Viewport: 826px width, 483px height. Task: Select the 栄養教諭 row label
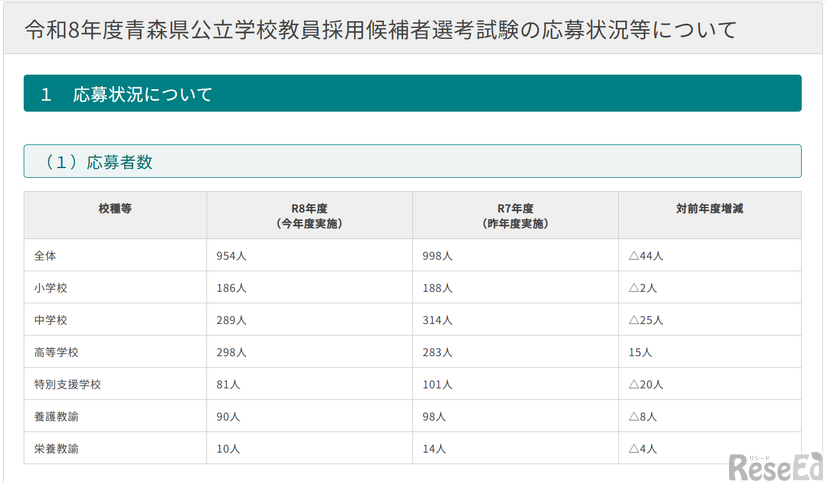[56, 449]
